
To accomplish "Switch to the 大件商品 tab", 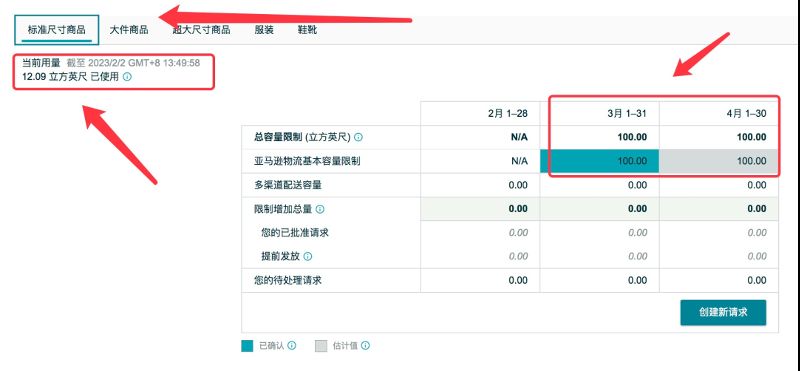I will (129, 30).
